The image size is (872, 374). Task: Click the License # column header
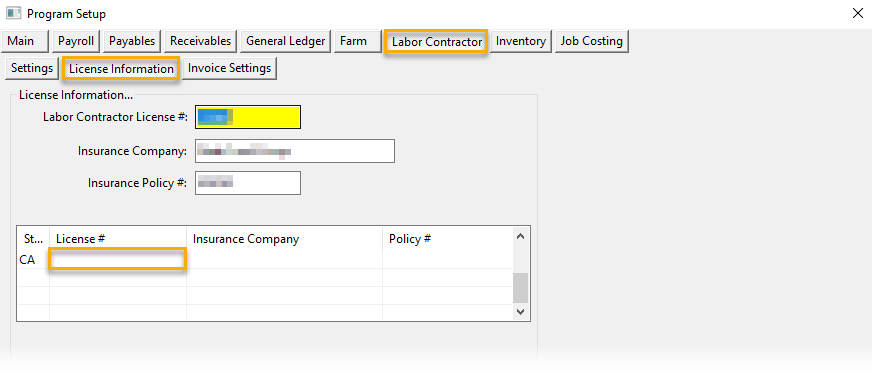click(118, 239)
